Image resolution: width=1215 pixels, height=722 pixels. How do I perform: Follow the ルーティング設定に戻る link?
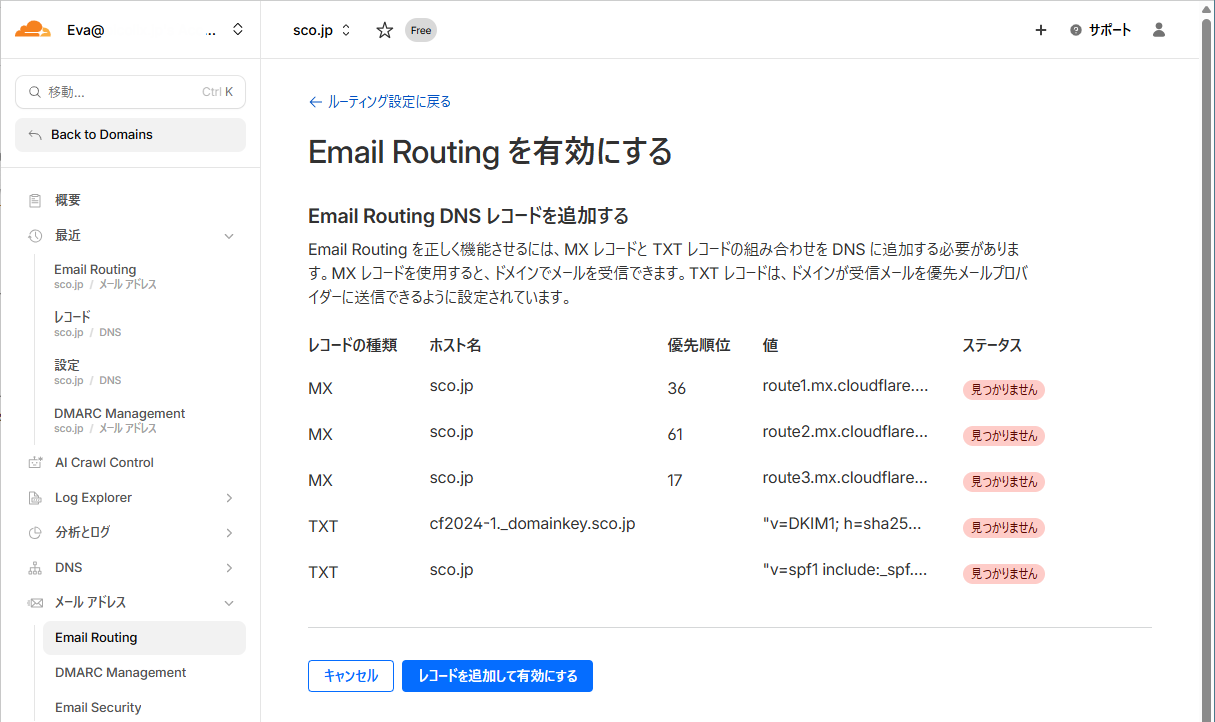point(379,101)
